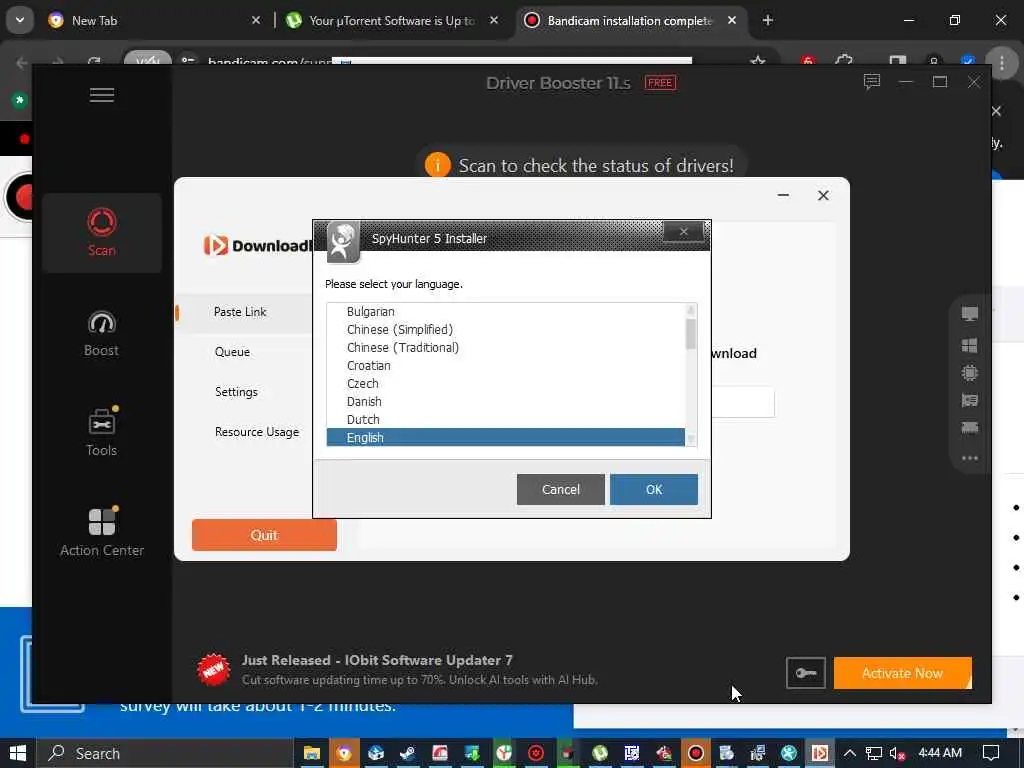The height and width of the screenshot is (768, 1024).
Task: Open Driver Booster hamburger menu
Action: click(102, 95)
